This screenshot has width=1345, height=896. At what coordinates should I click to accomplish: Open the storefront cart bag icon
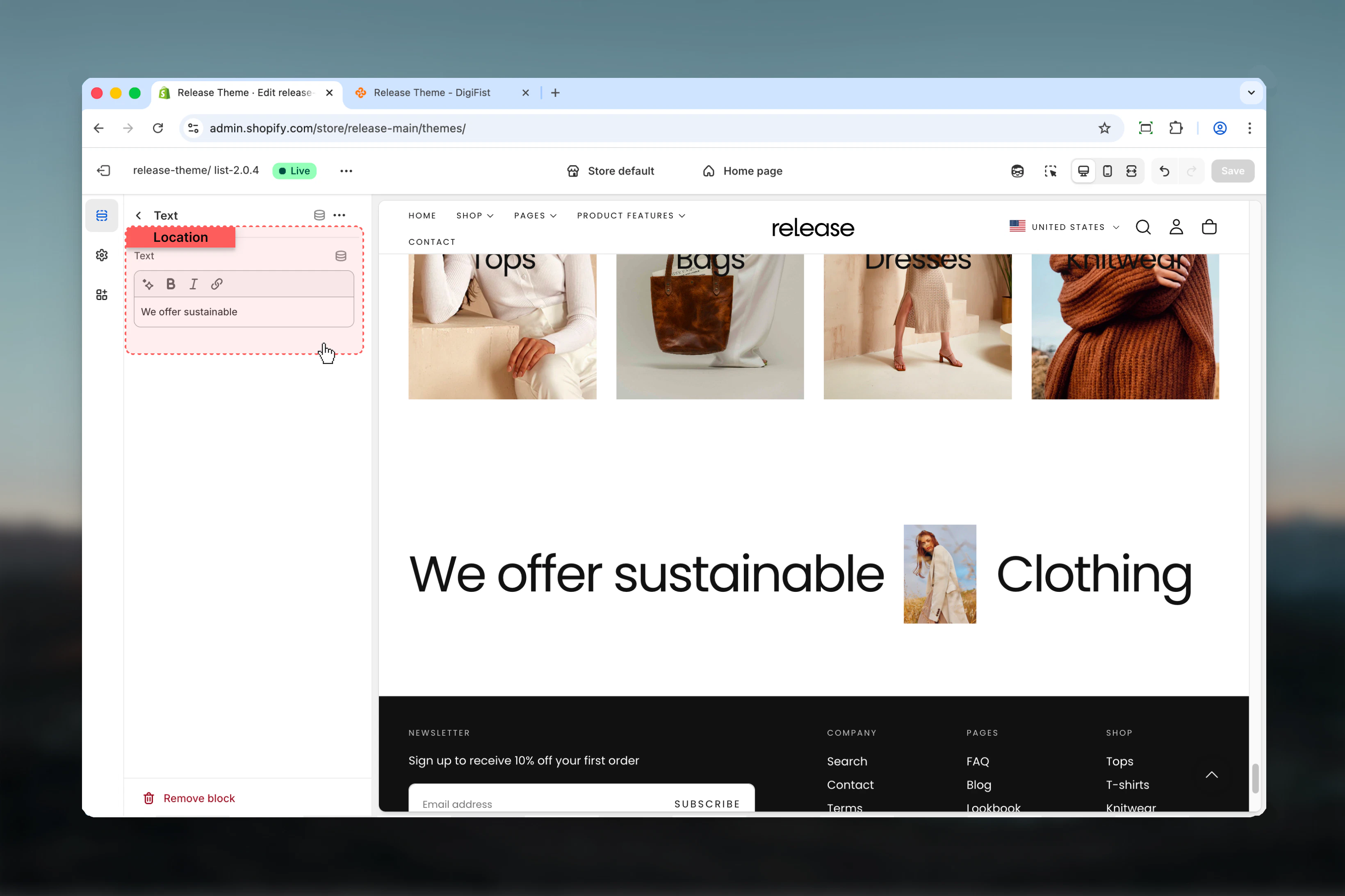point(1209,227)
